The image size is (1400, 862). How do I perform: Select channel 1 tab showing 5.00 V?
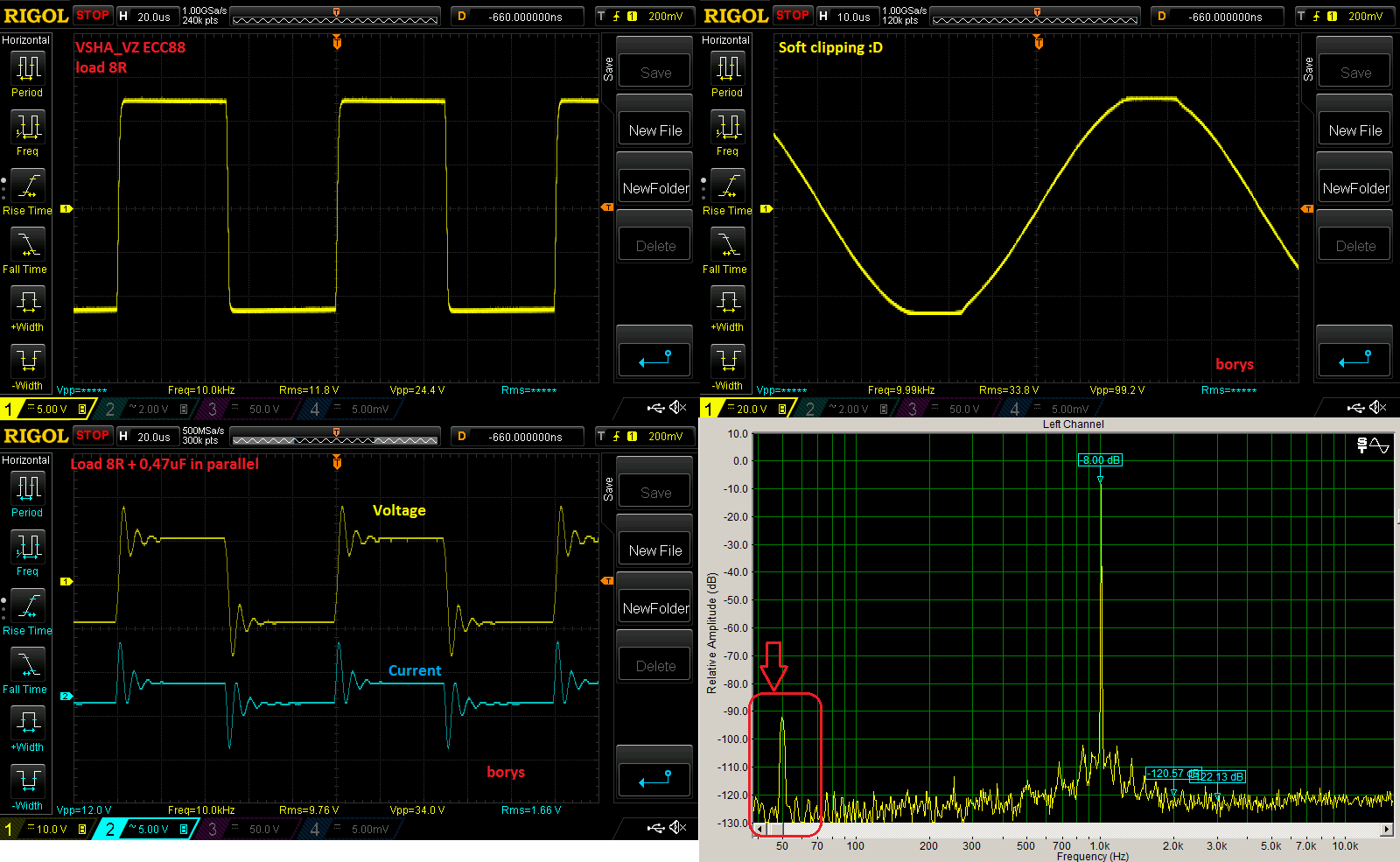[47, 409]
